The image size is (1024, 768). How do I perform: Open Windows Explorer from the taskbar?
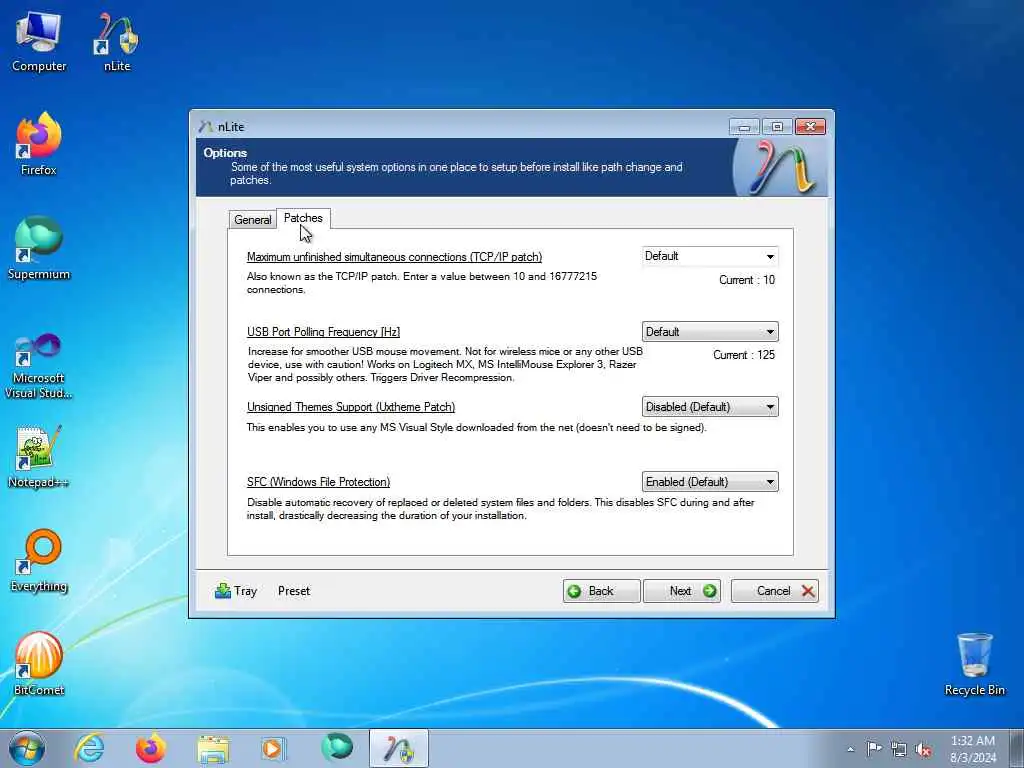(x=213, y=748)
